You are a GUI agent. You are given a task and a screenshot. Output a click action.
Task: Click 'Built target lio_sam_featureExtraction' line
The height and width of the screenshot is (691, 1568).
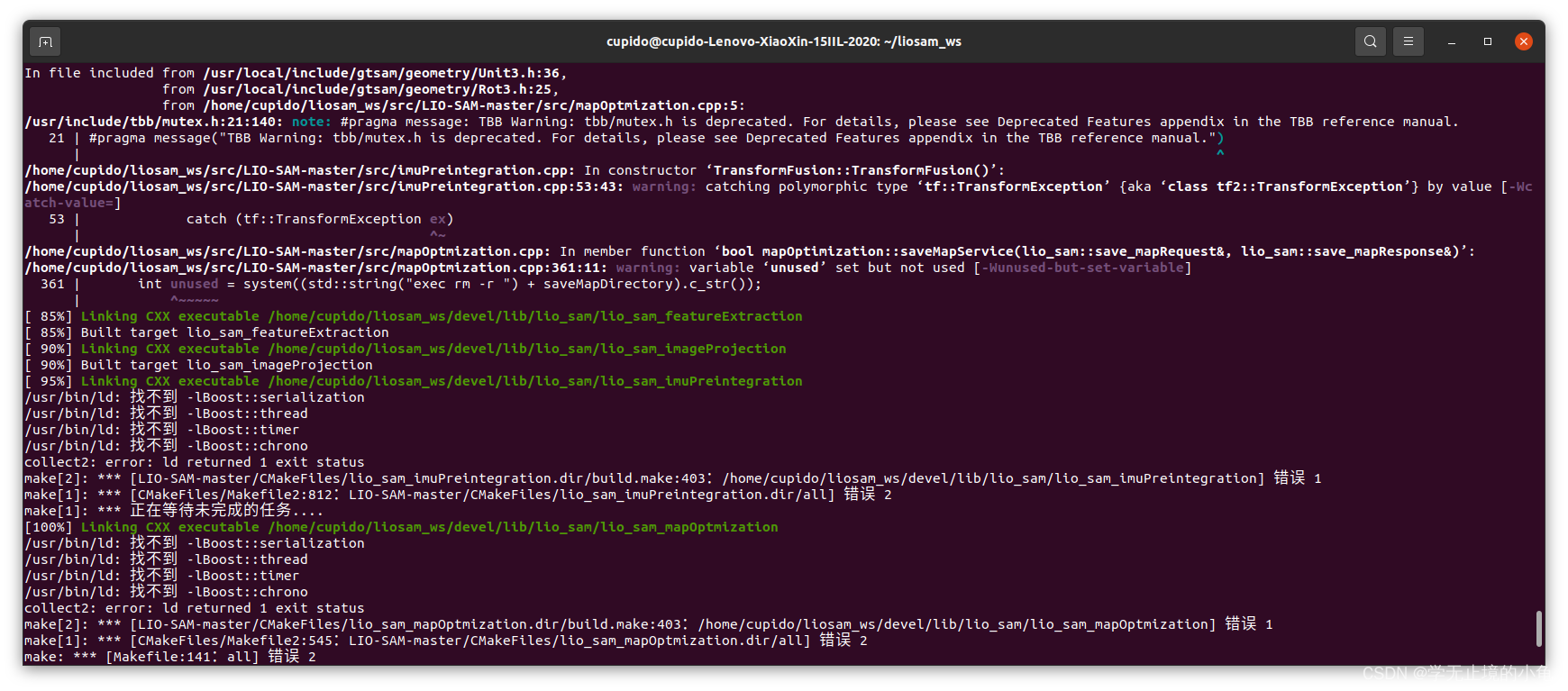tap(207, 332)
